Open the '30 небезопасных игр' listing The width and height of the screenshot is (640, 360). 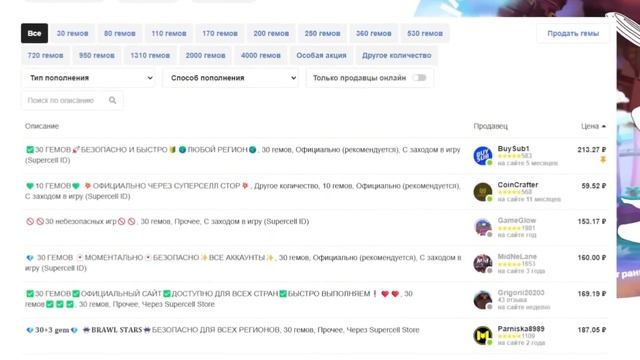point(167,222)
